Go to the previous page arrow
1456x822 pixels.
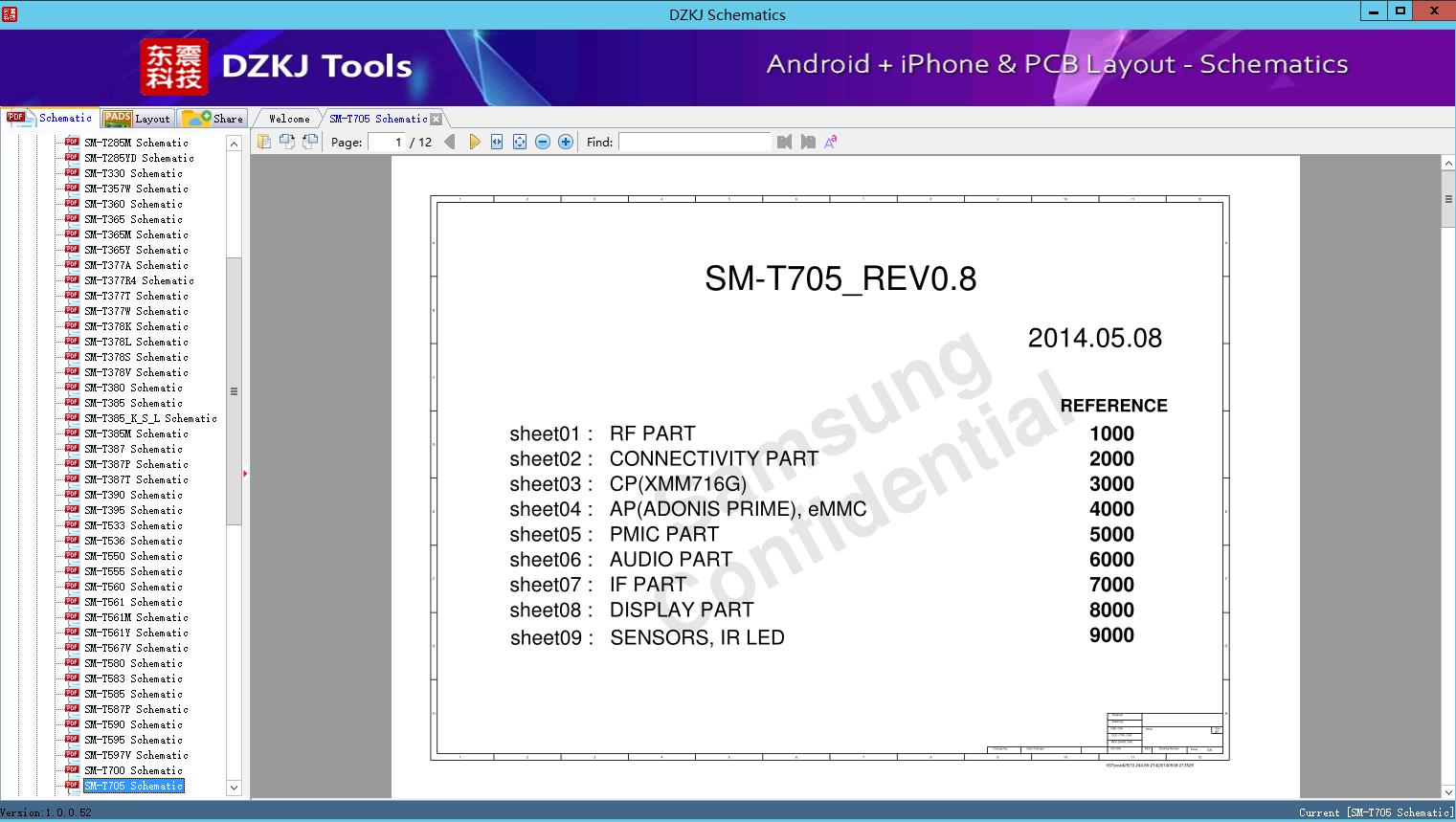click(x=450, y=142)
